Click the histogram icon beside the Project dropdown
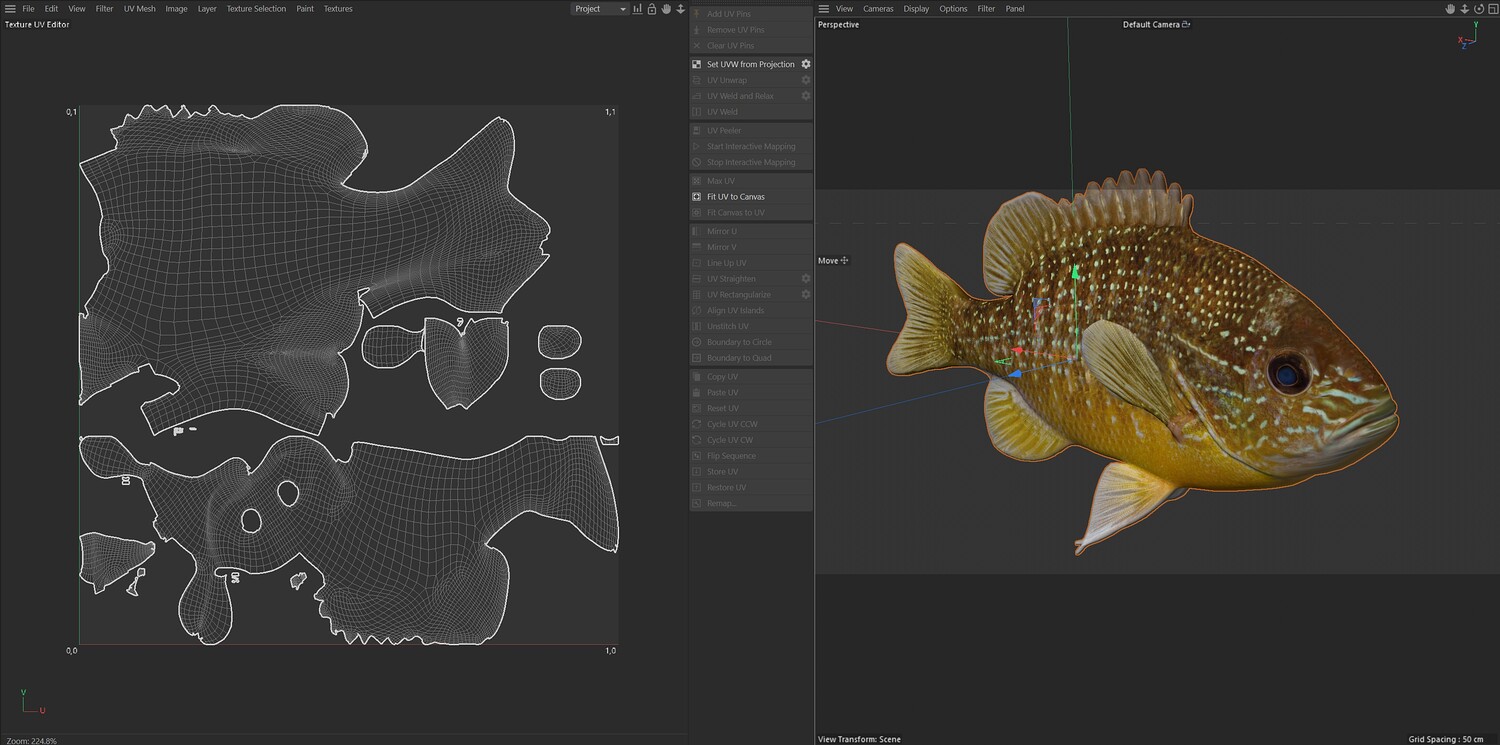Screen dimensions: 1500x745 click(x=638, y=9)
